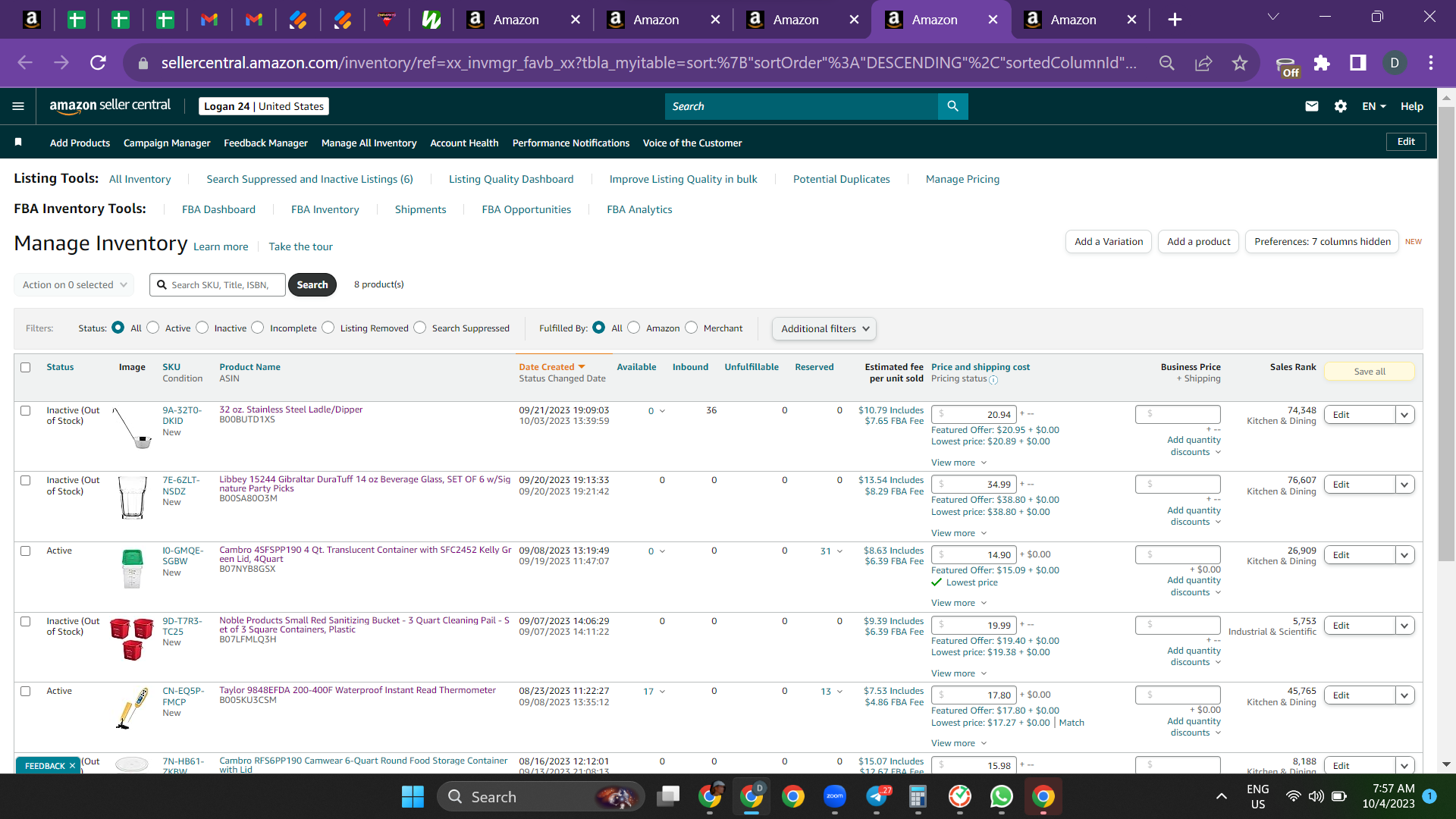Open WhatsApp from the taskbar
The image size is (1456, 819).
click(1001, 796)
